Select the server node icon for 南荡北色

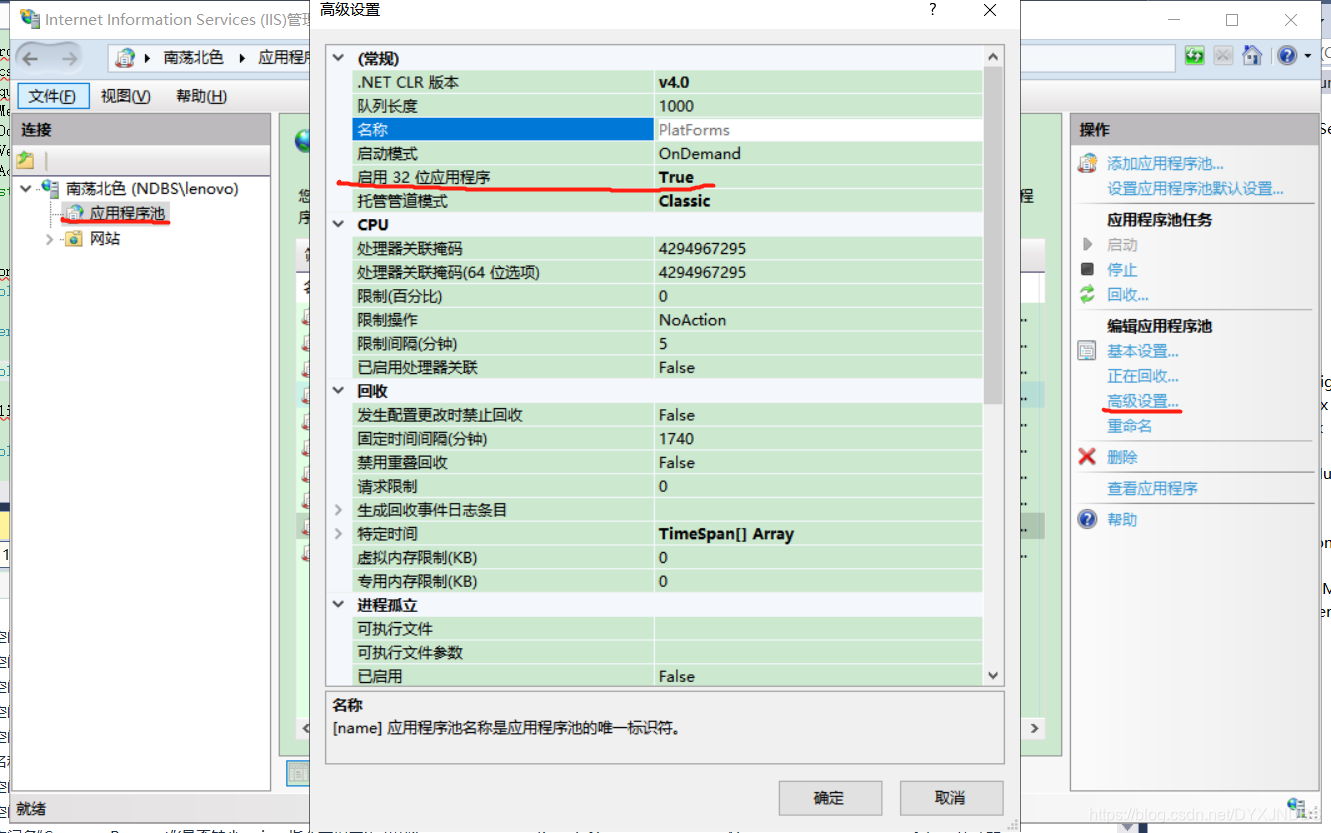(x=51, y=188)
